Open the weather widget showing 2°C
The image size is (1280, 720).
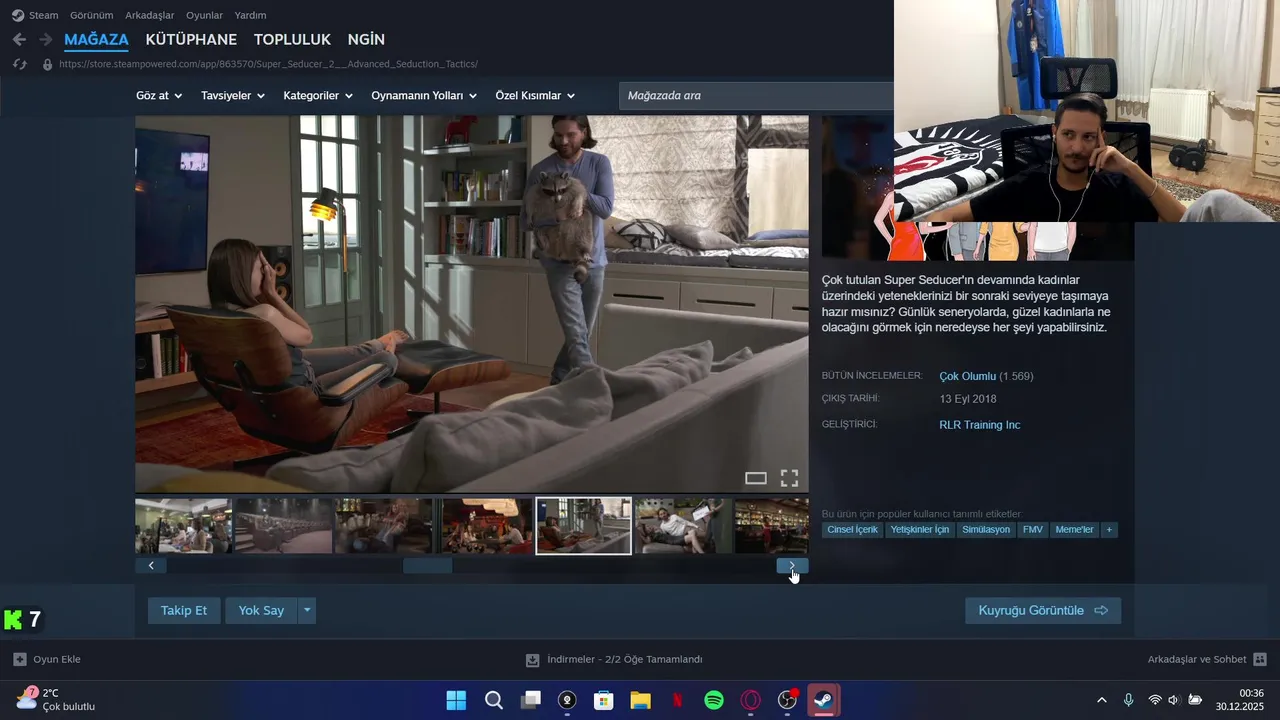coord(56,699)
